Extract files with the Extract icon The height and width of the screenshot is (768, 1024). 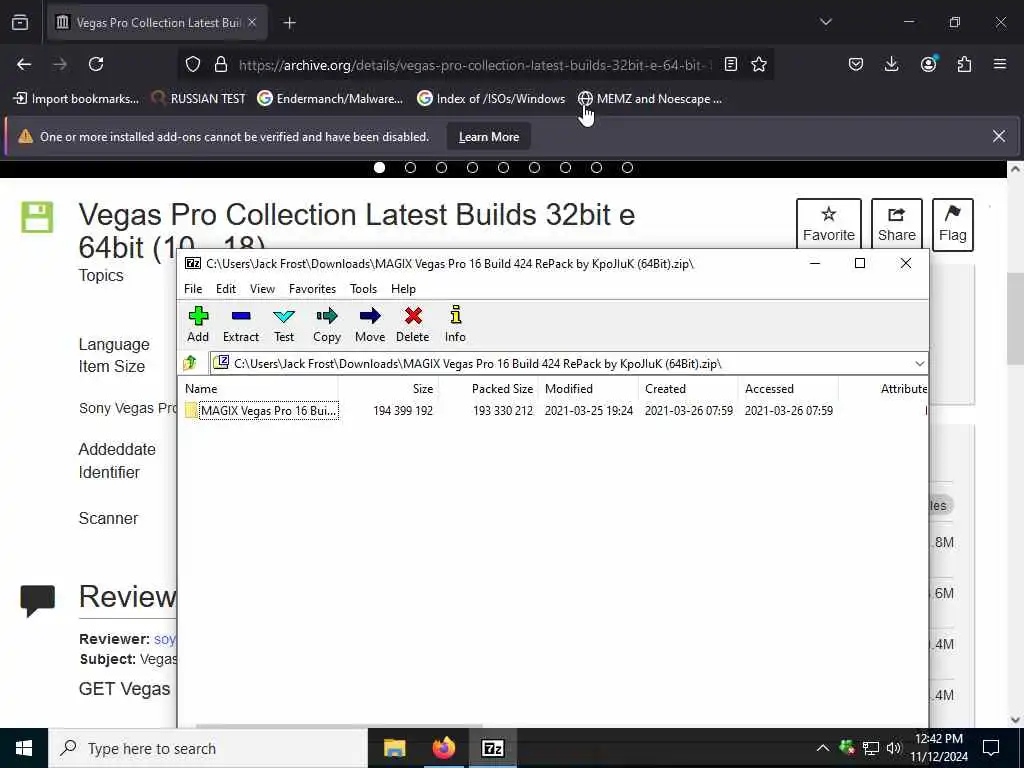coord(241,325)
